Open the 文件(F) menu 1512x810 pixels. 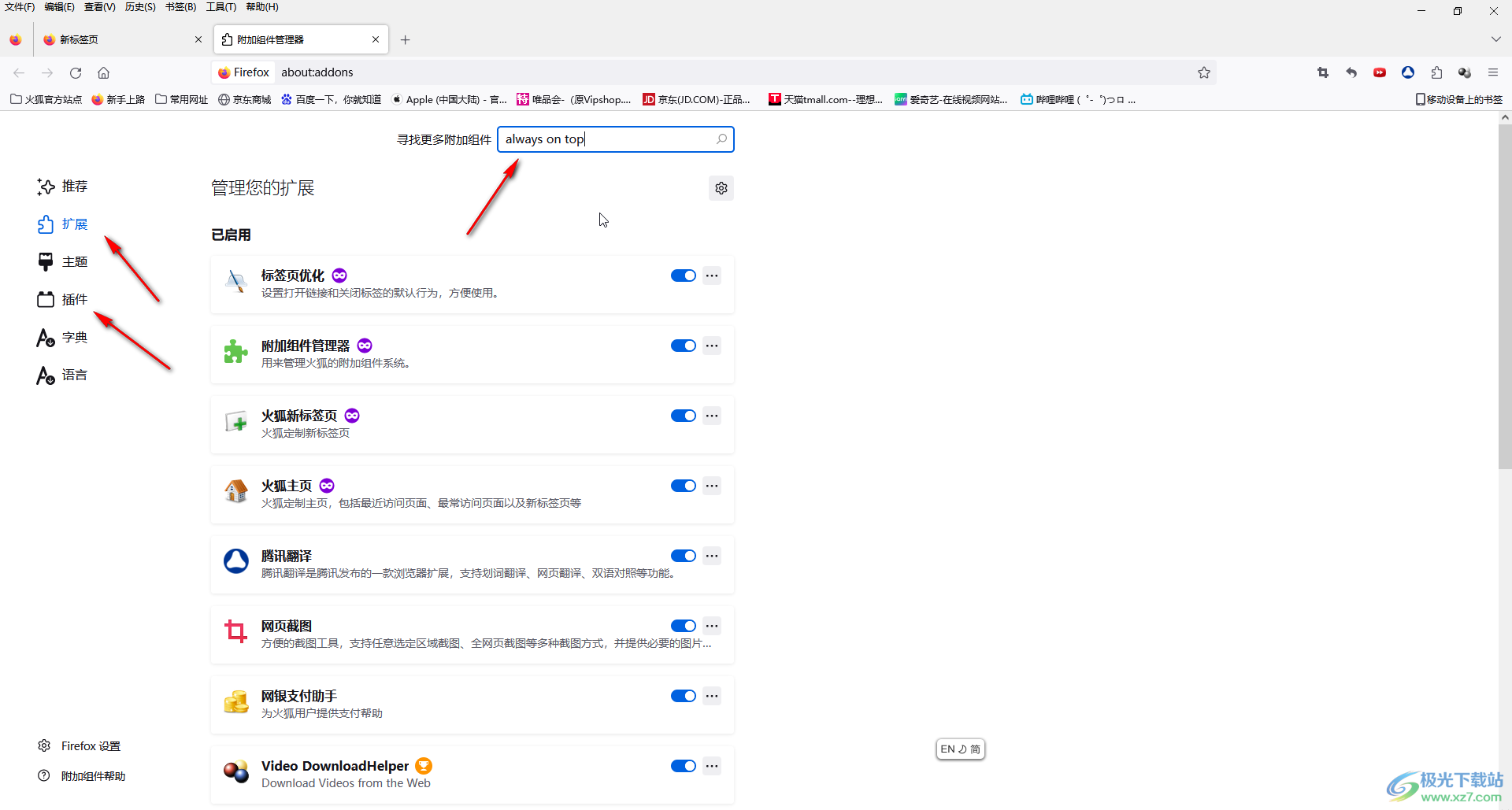click(x=20, y=7)
